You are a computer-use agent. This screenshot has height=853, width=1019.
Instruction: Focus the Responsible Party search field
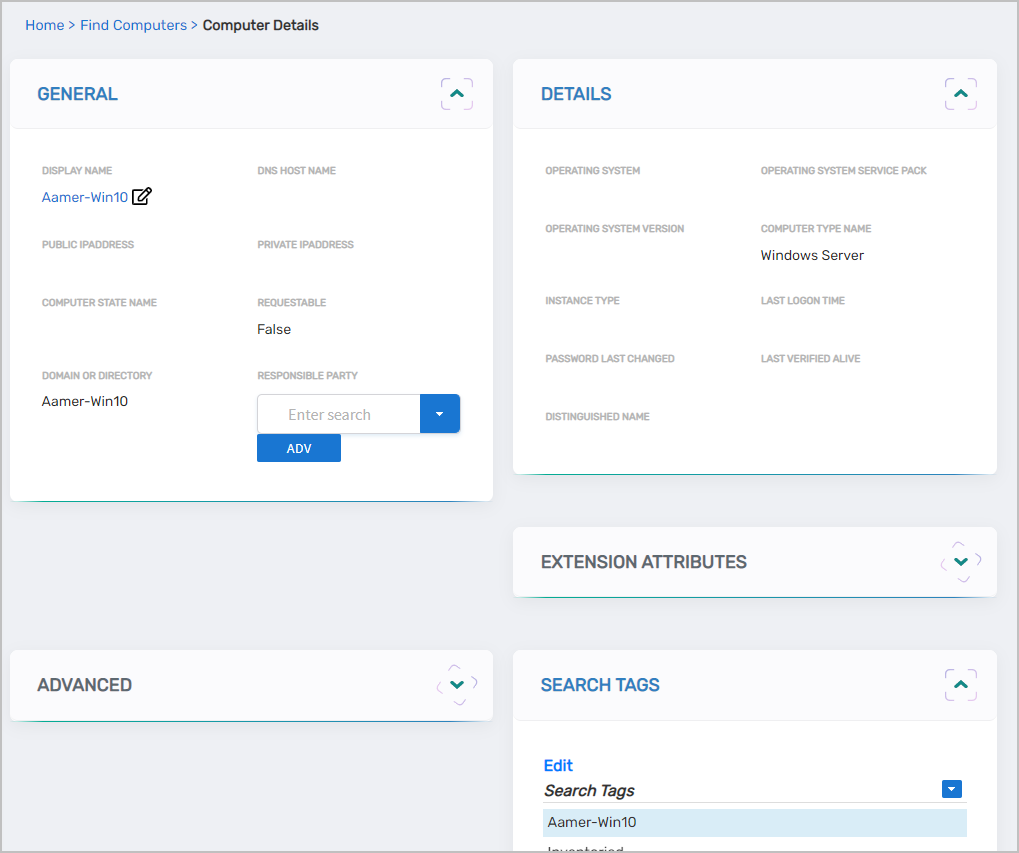point(338,414)
